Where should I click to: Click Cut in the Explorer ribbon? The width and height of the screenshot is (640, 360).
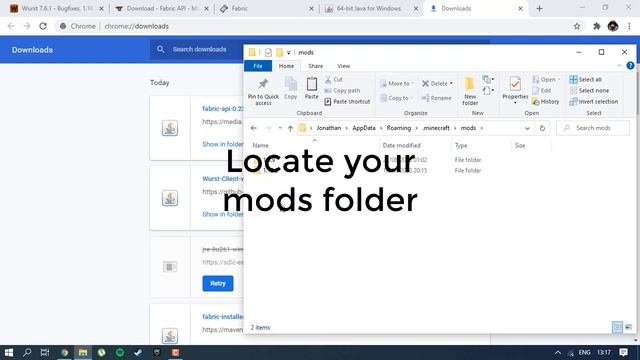[x=334, y=80]
